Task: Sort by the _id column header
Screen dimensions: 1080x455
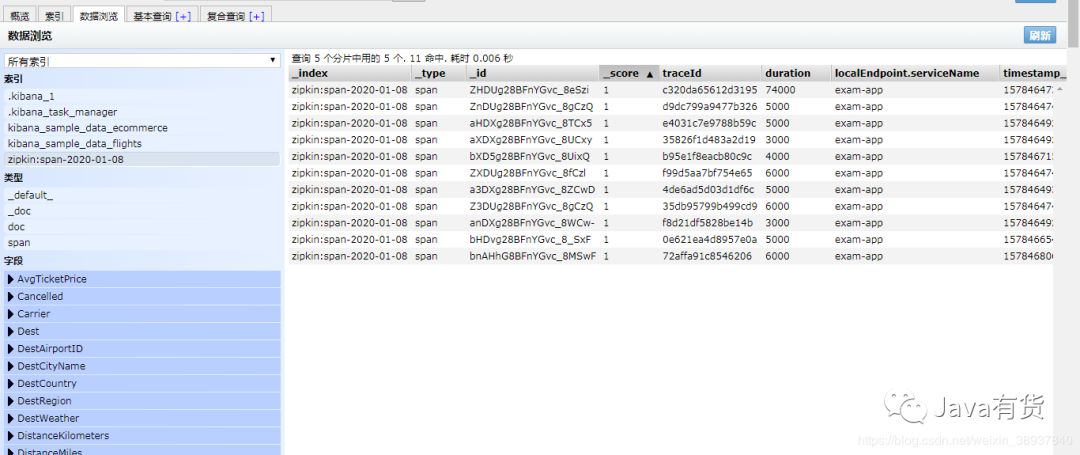Action: [x=533, y=73]
